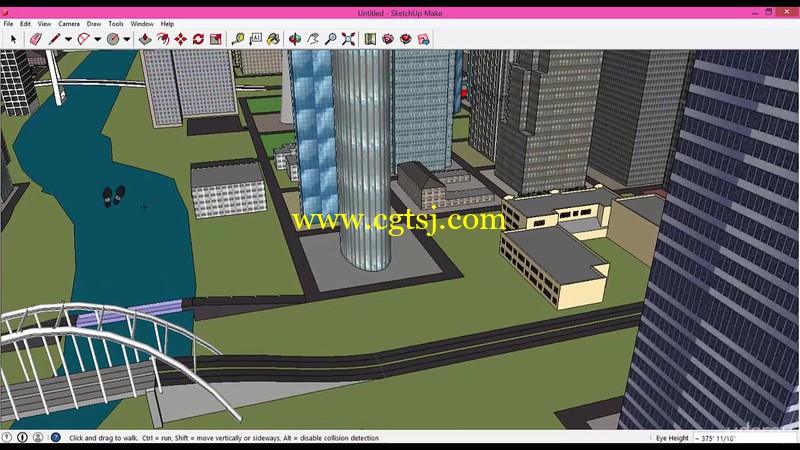Click the walk tool hint status text
This screenshot has height=450, width=800.
tap(224, 438)
